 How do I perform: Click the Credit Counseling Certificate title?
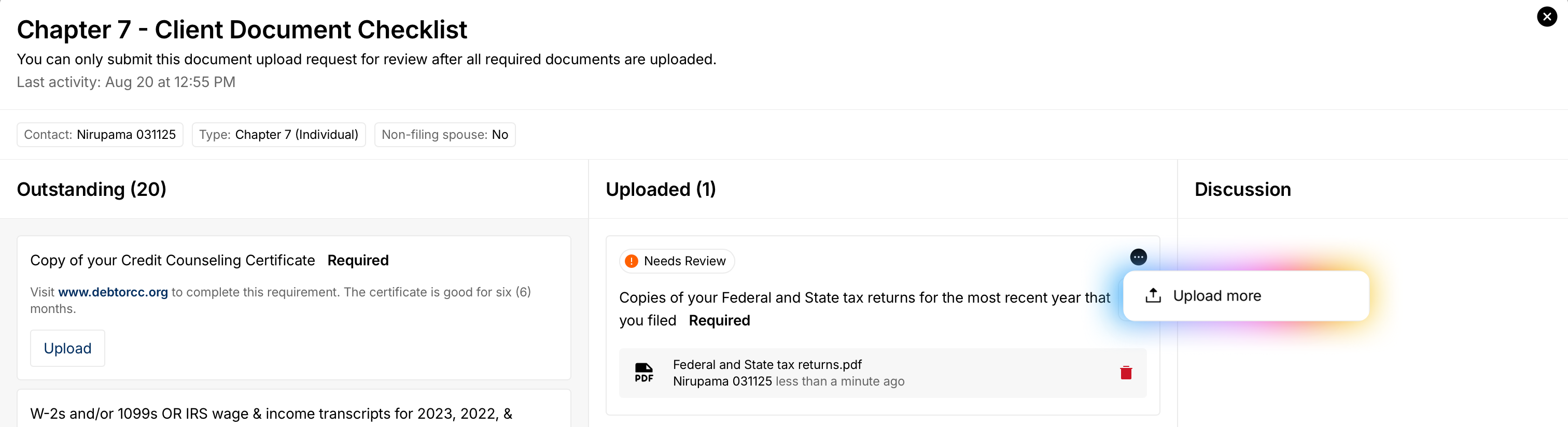pos(172,260)
